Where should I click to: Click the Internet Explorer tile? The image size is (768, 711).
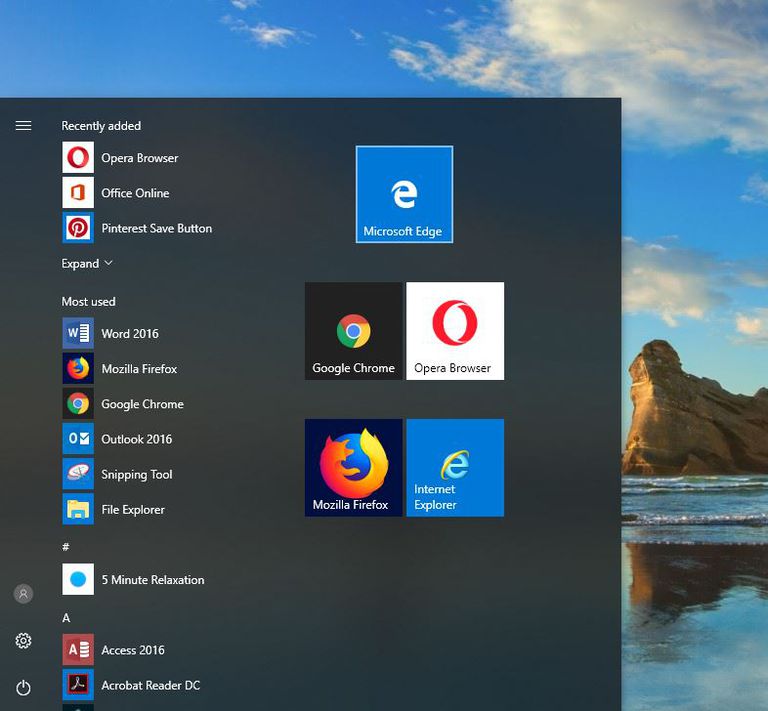pos(455,468)
